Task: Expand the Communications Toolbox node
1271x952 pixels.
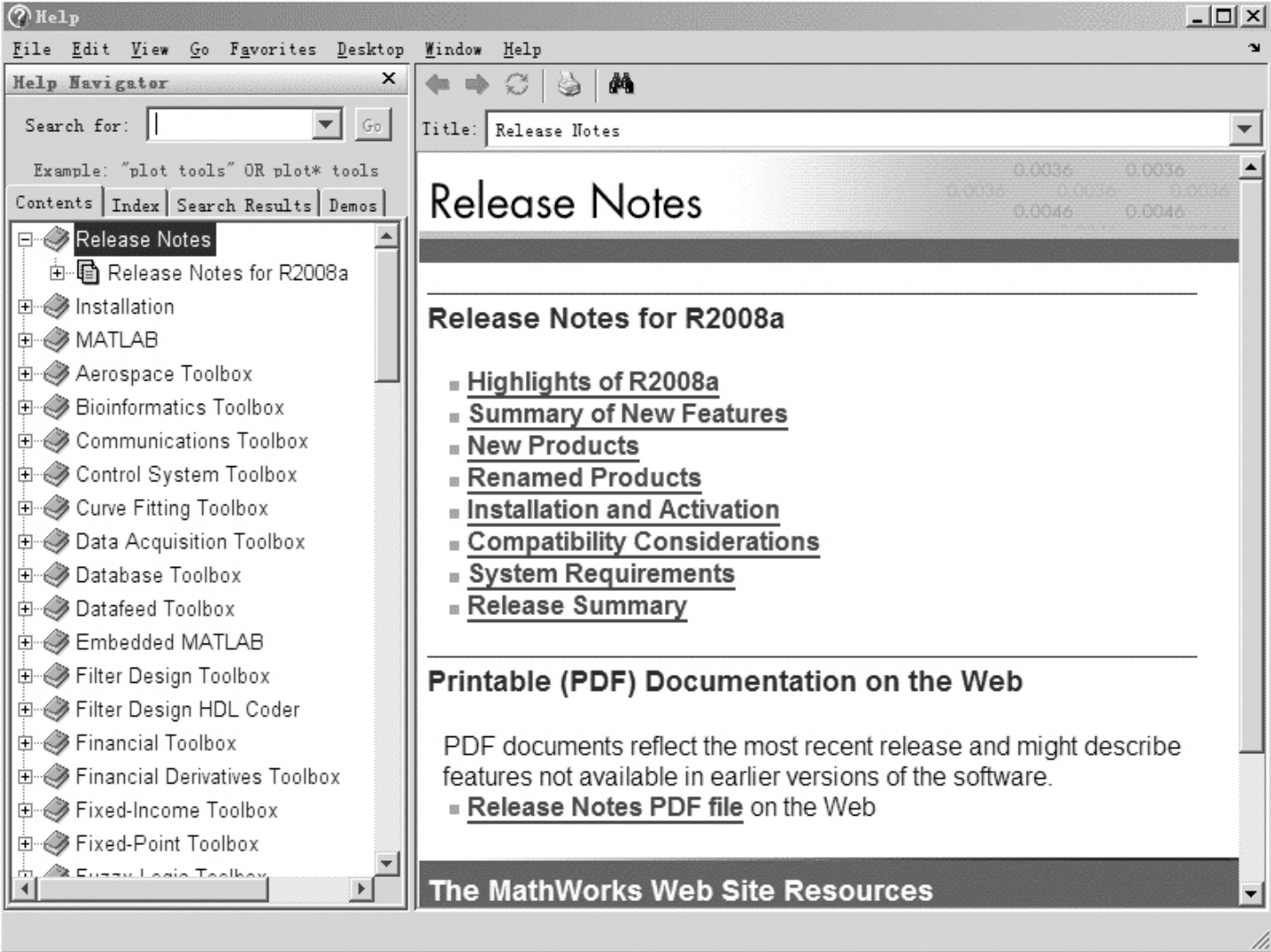Action: tap(25, 440)
